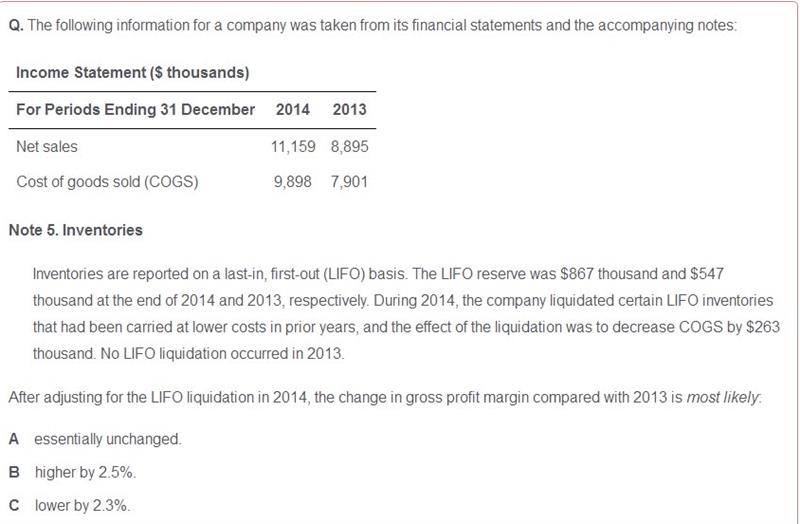Click the 11,159 net sales value
This screenshot has width=800, height=524.
tap(293, 147)
